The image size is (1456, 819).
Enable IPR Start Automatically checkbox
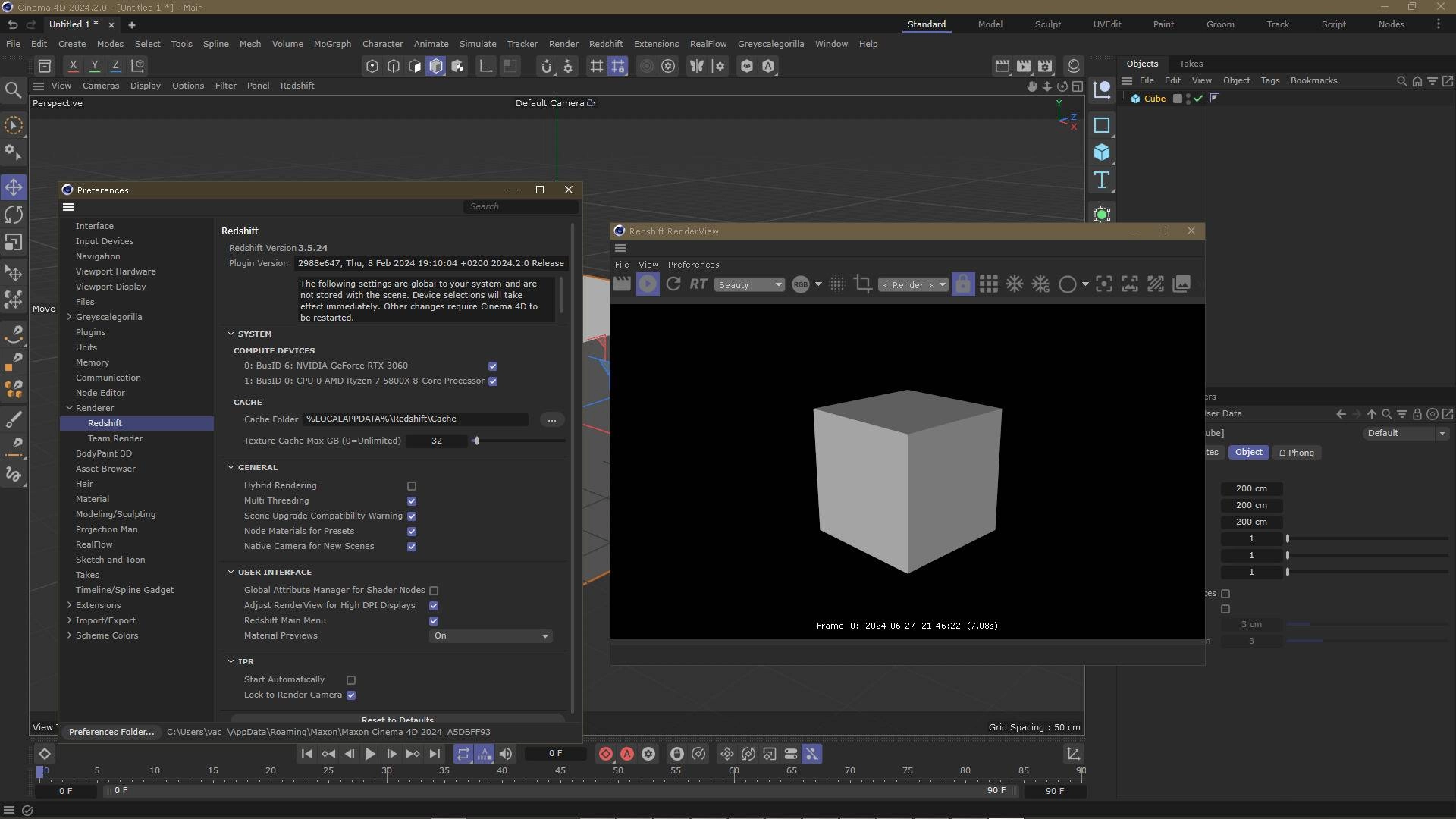coord(351,680)
